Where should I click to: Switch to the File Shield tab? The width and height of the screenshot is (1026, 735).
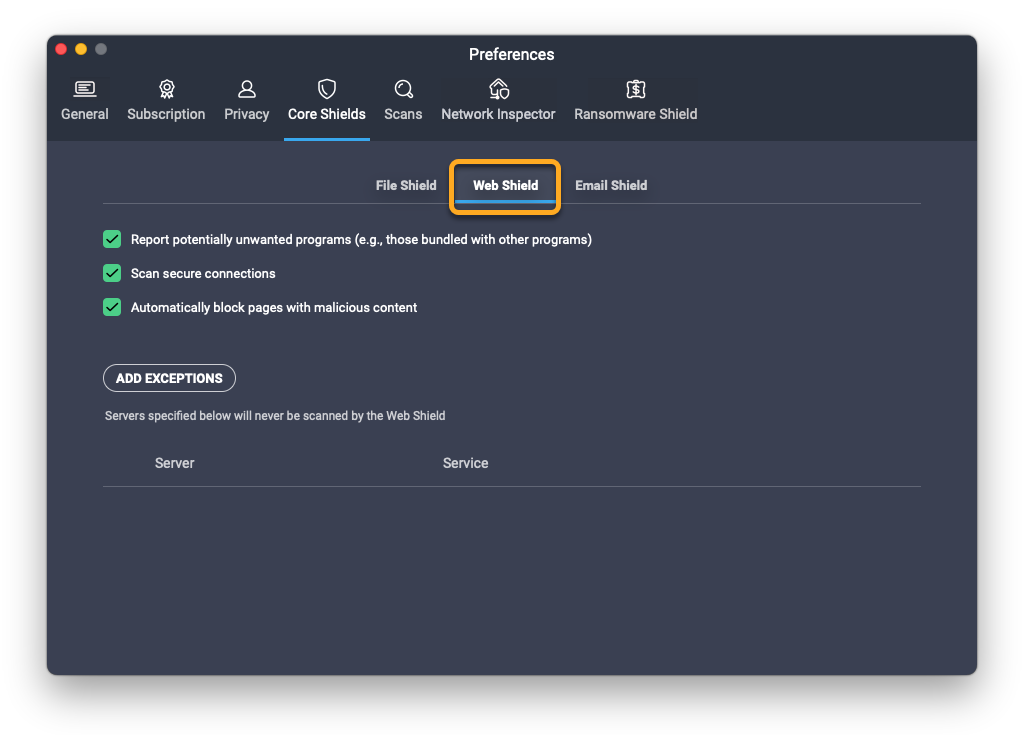tap(406, 185)
